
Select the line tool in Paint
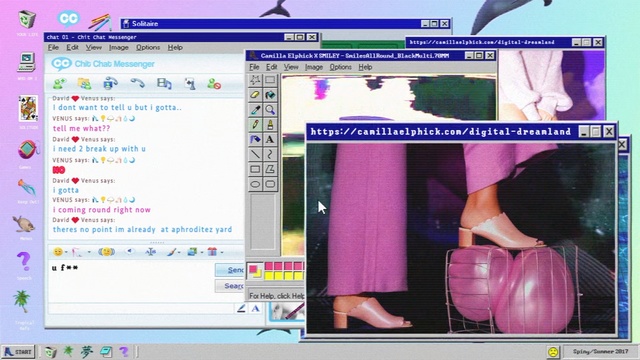255,154
